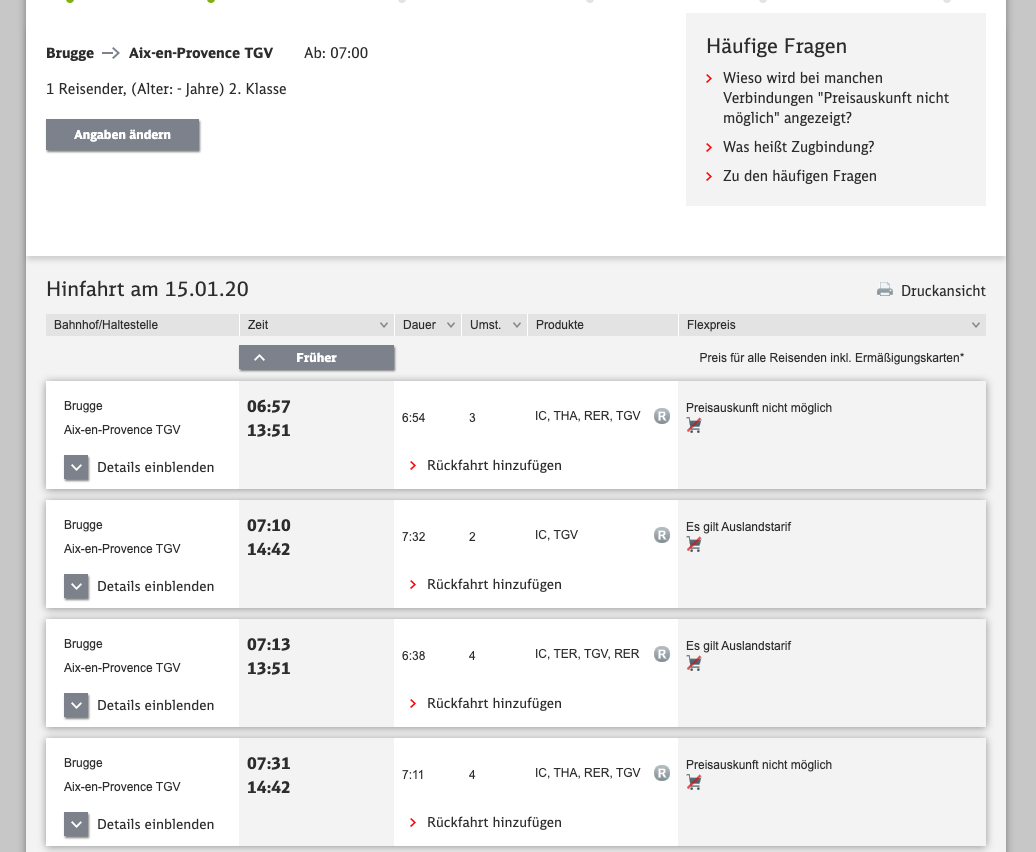Open the Flexpreis column dropdown
The width and height of the screenshot is (1036, 852).
(x=975, y=325)
